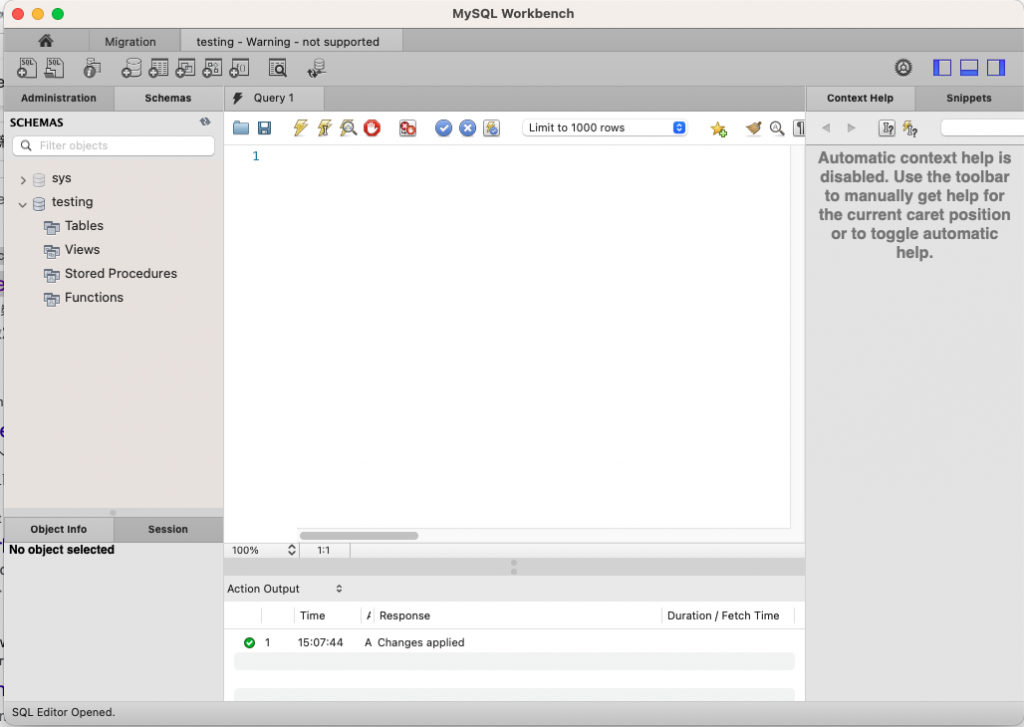Switch to the Schemas tab
Screen dimensions: 1024x727
click(168, 98)
